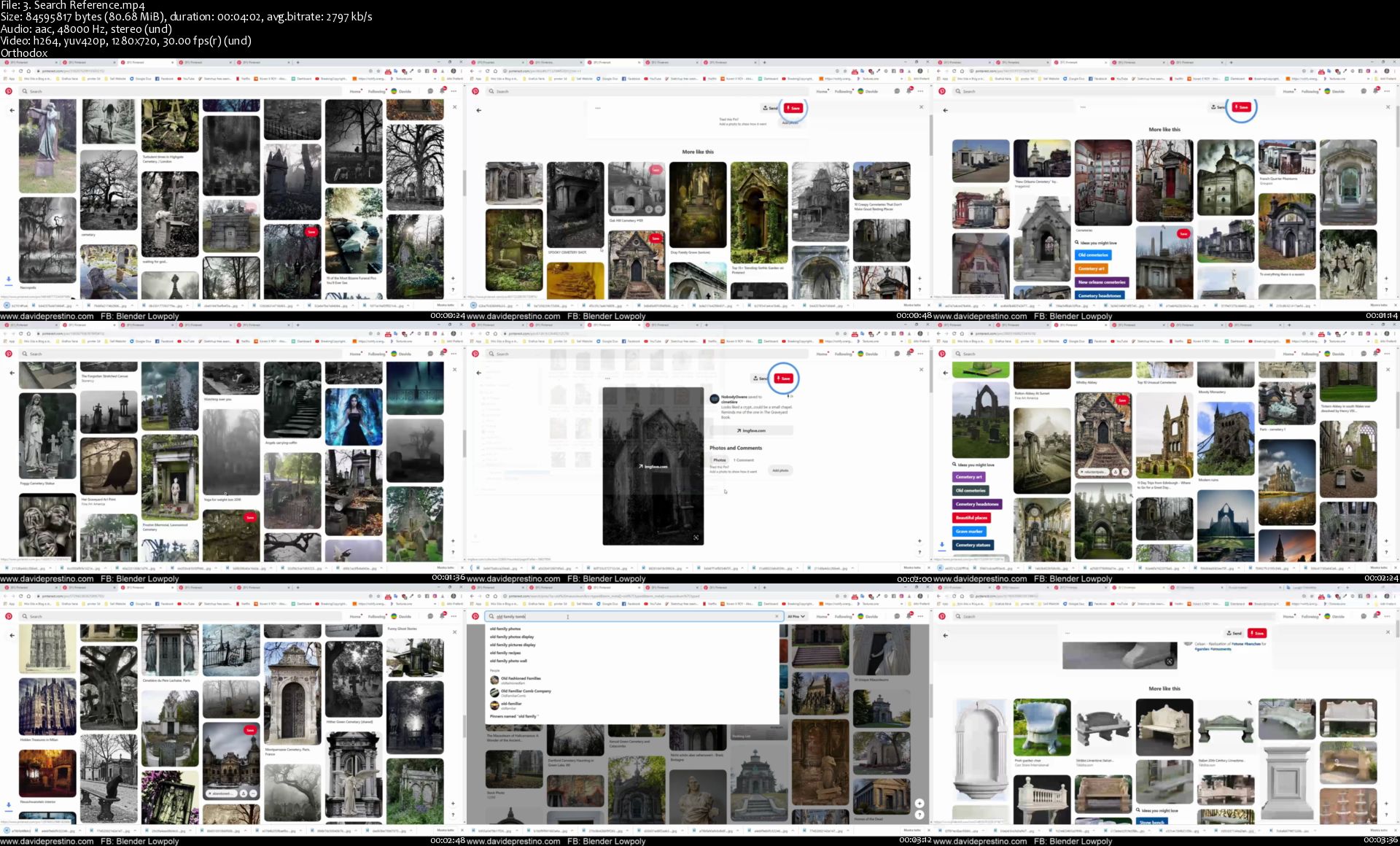The height and width of the screenshot is (846, 1400).
Task: Expand crypt photo with the fullscreen icon
Action: pyautogui.click(x=696, y=538)
